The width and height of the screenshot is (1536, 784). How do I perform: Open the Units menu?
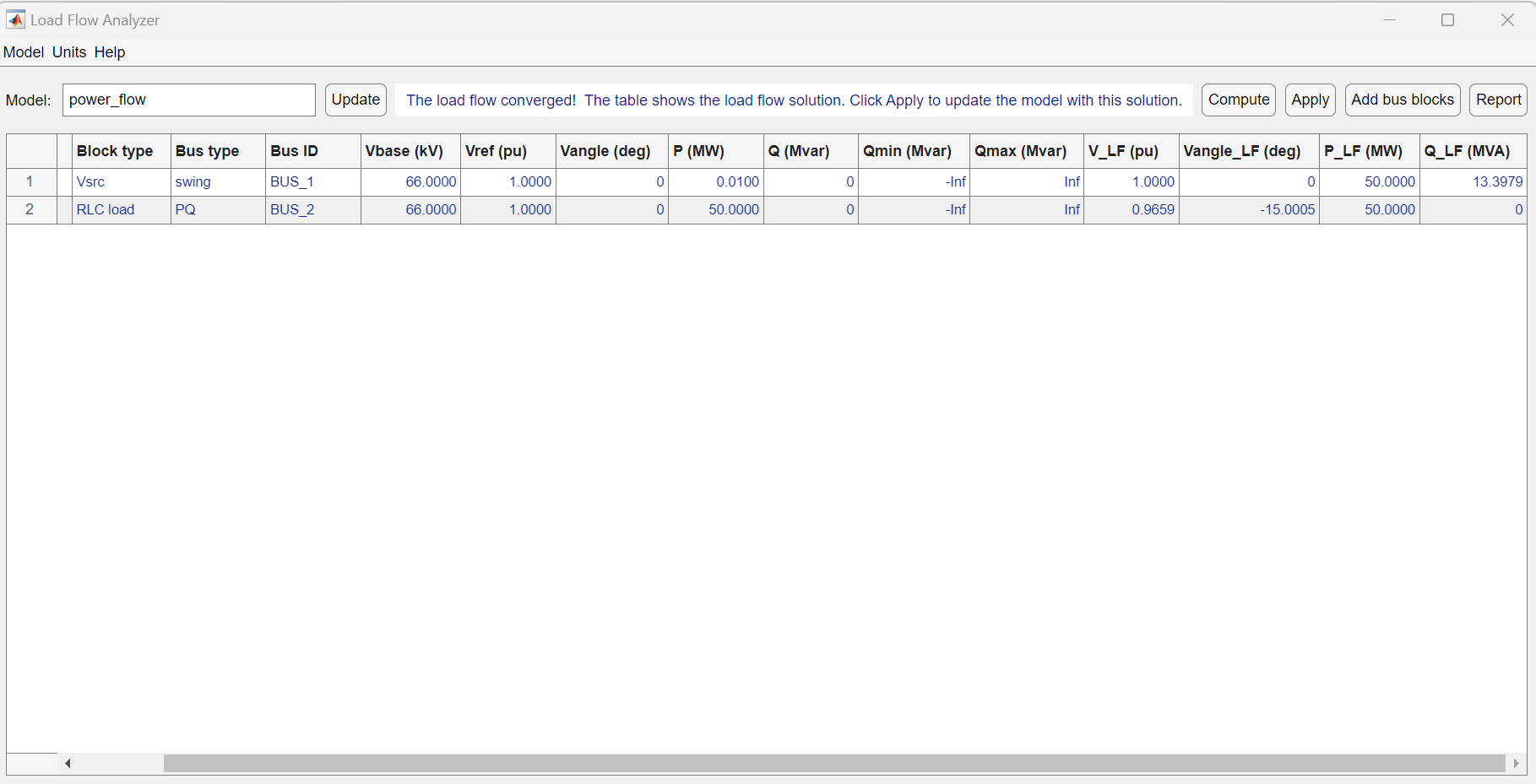pyautogui.click(x=68, y=51)
